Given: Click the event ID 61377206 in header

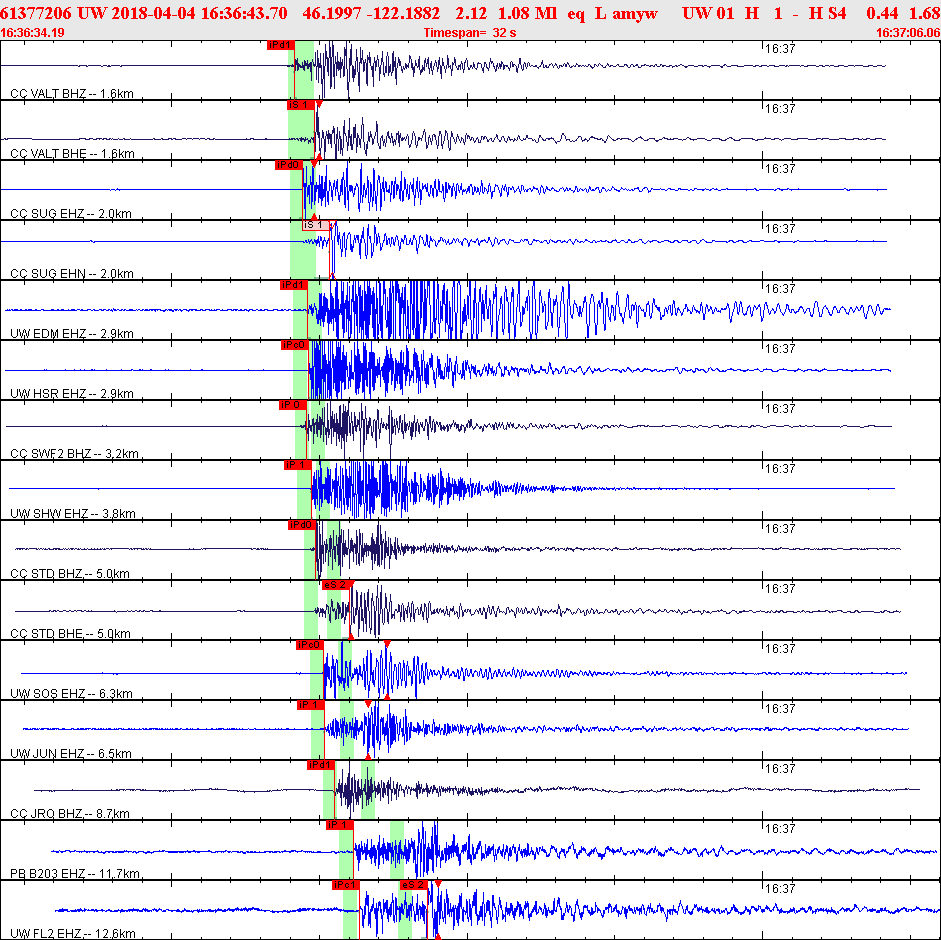Looking at the screenshot, I should [37, 13].
